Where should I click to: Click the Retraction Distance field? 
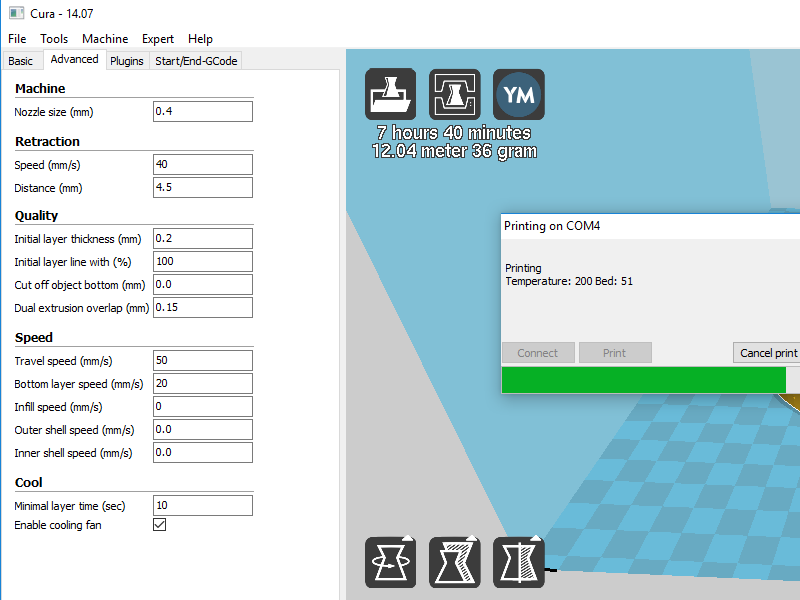pos(203,187)
